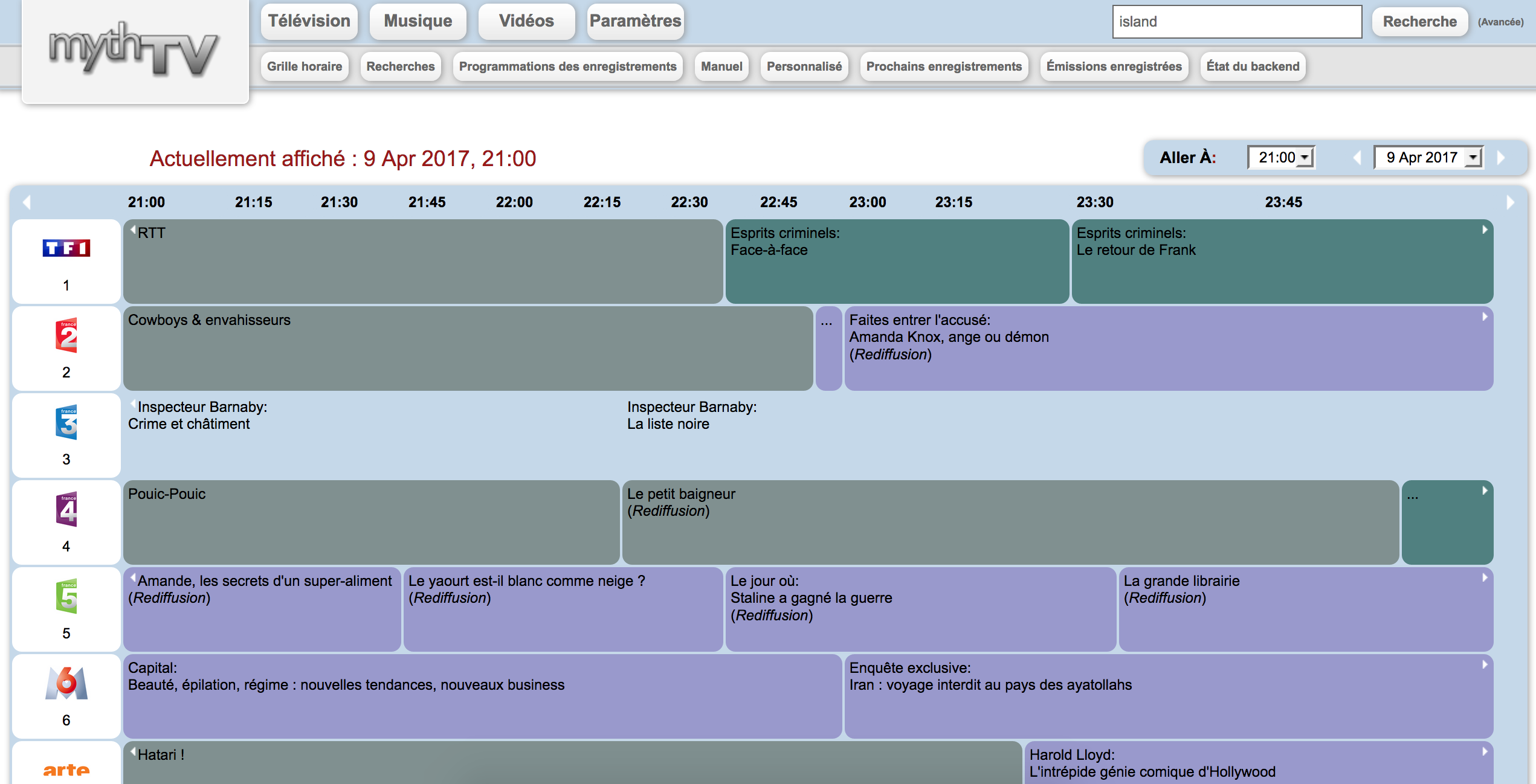Switch to Recherches tab
The width and height of the screenshot is (1536, 784).
pyautogui.click(x=401, y=66)
